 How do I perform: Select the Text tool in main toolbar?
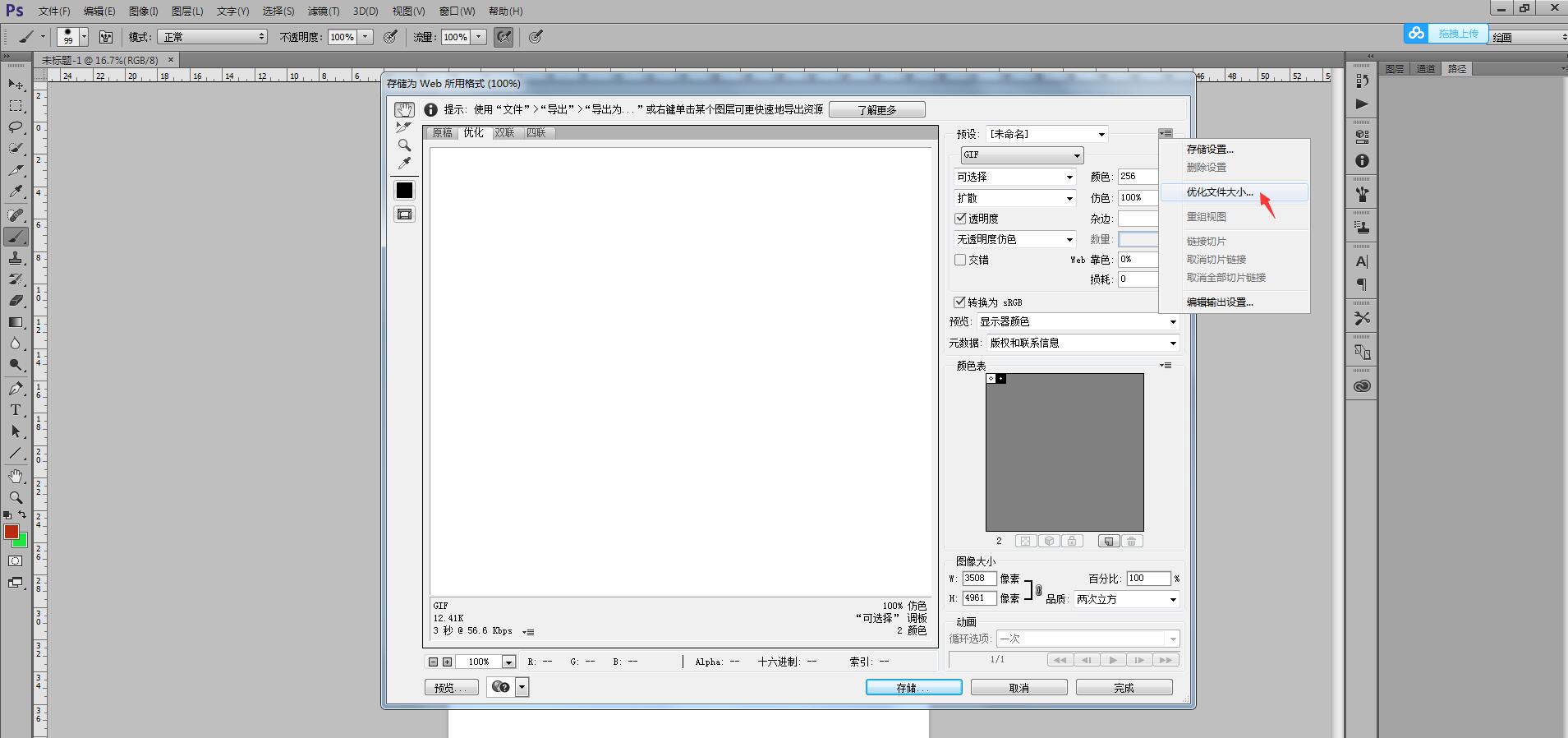(x=15, y=410)
